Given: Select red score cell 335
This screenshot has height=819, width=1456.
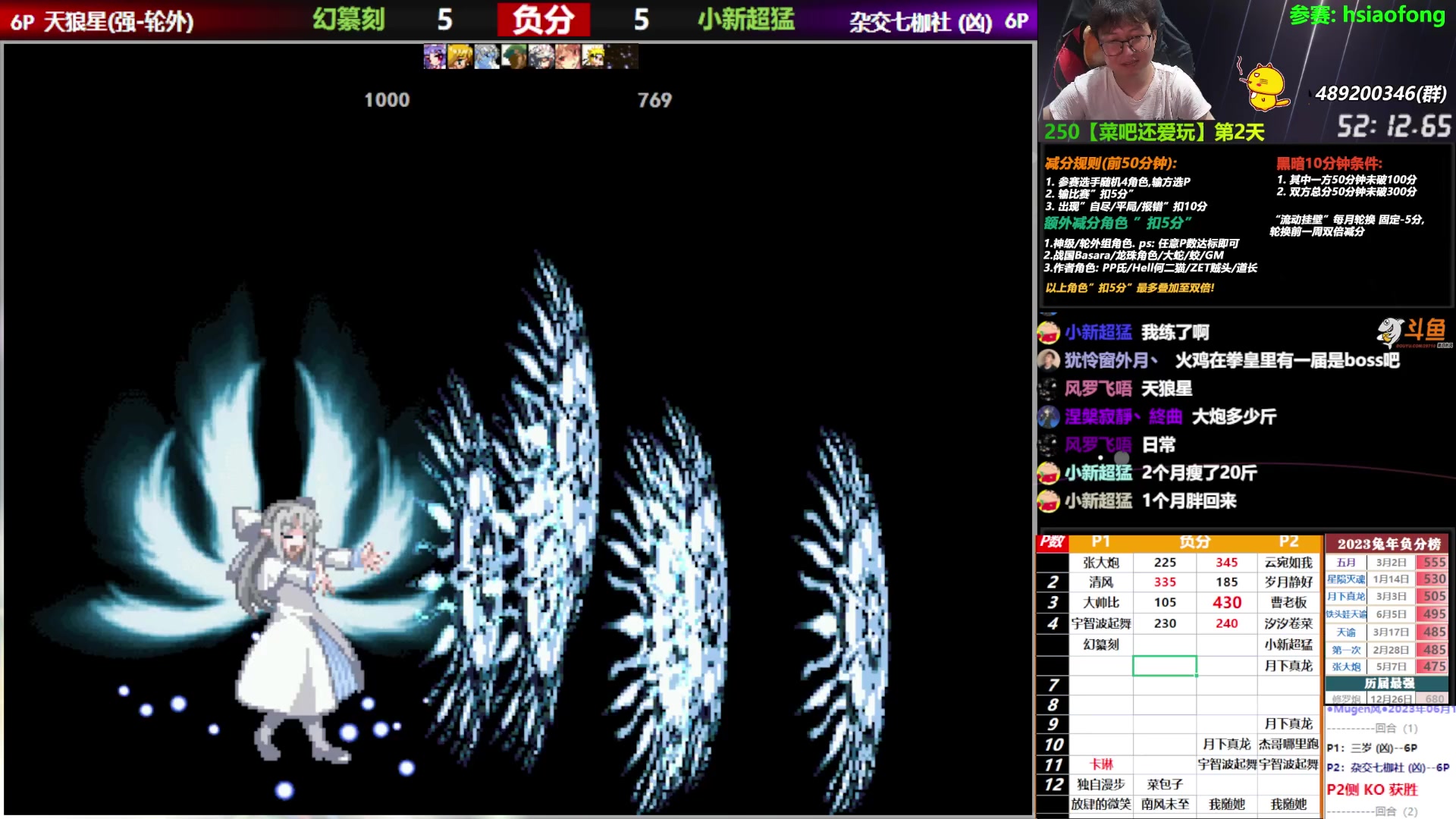Looking at the screenshot, I should pos(1165,582).
